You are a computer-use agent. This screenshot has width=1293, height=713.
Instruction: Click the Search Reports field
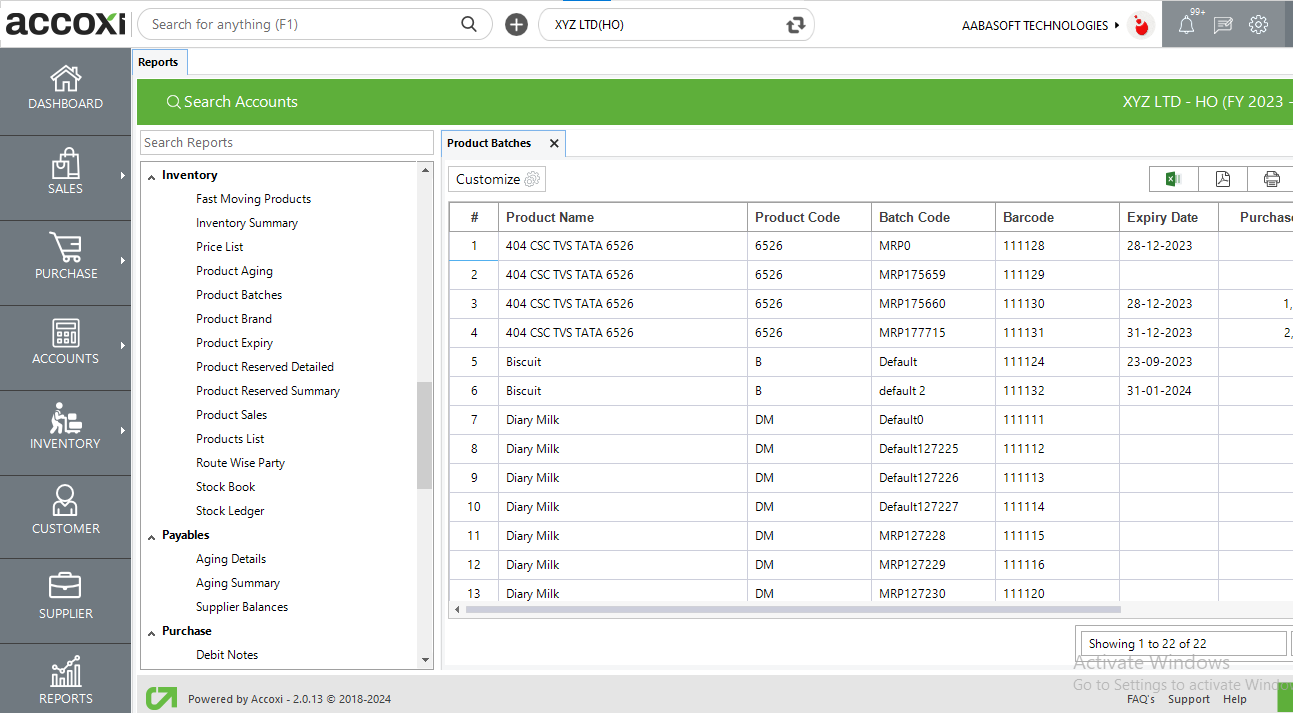287,143
